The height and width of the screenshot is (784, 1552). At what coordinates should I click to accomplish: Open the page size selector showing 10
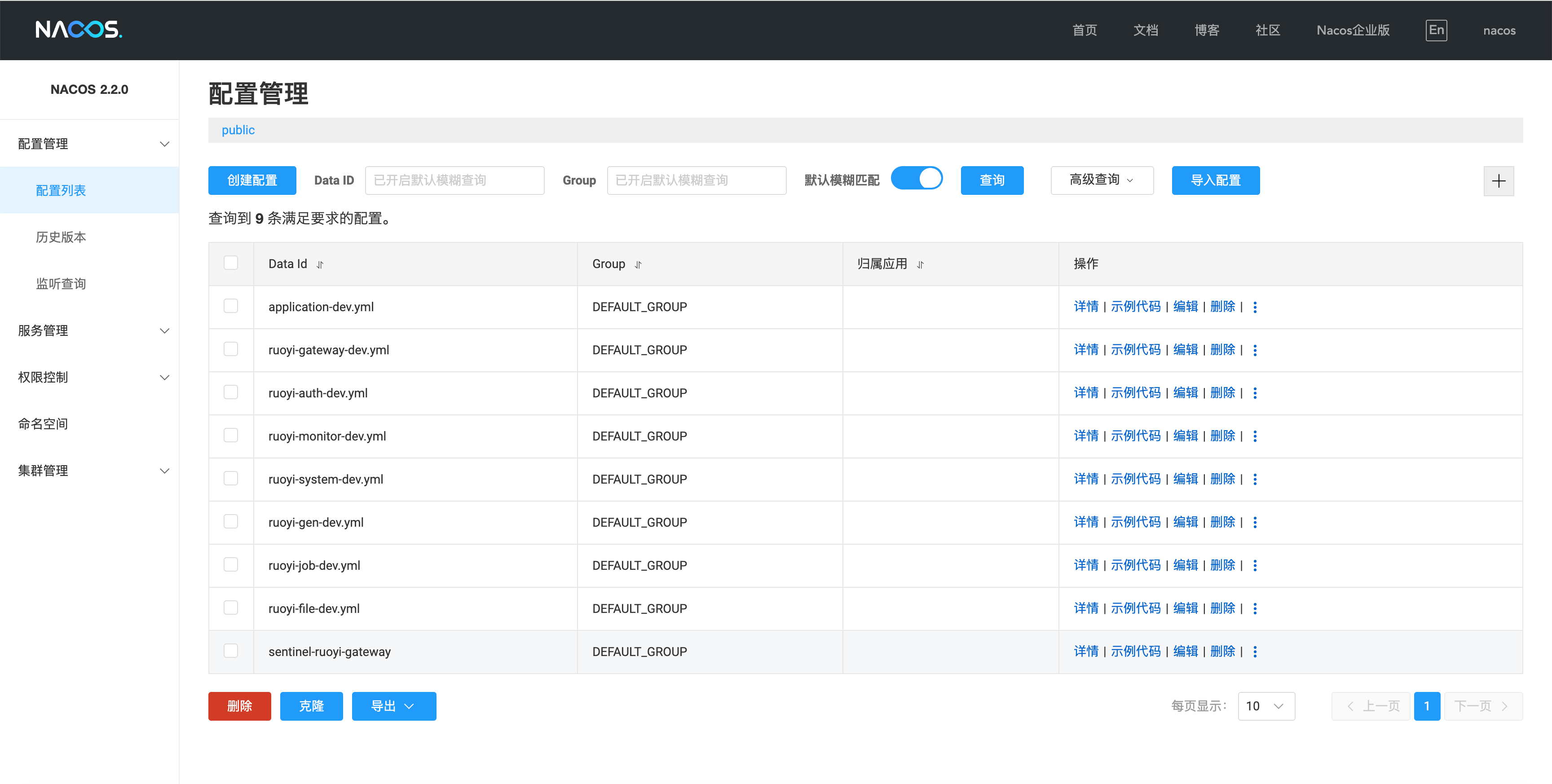[x=1266, y=706]
